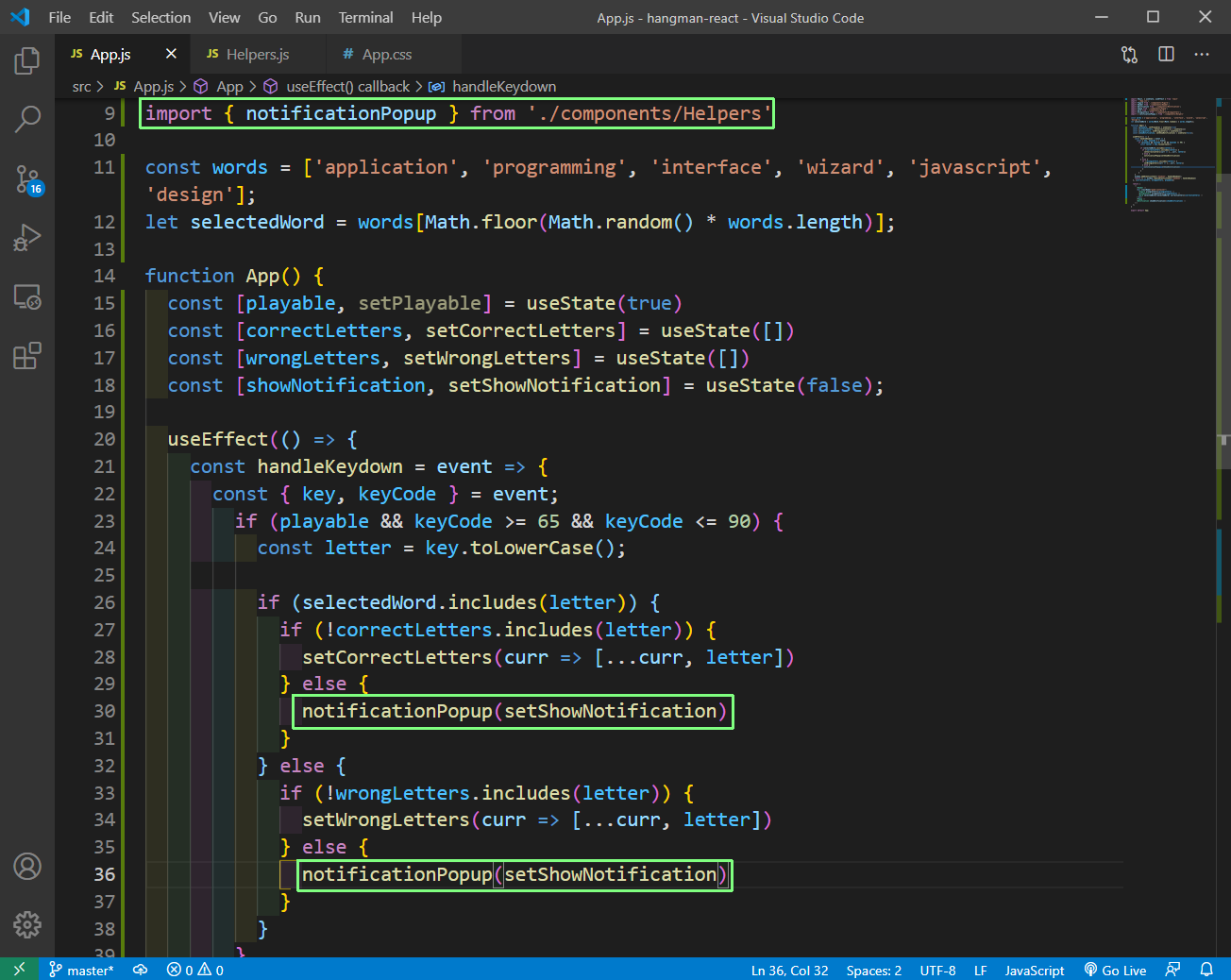Screen dimensions: 1231x980
Task: Click 'toLowerCase' on line 24
Action: point(531,548)
